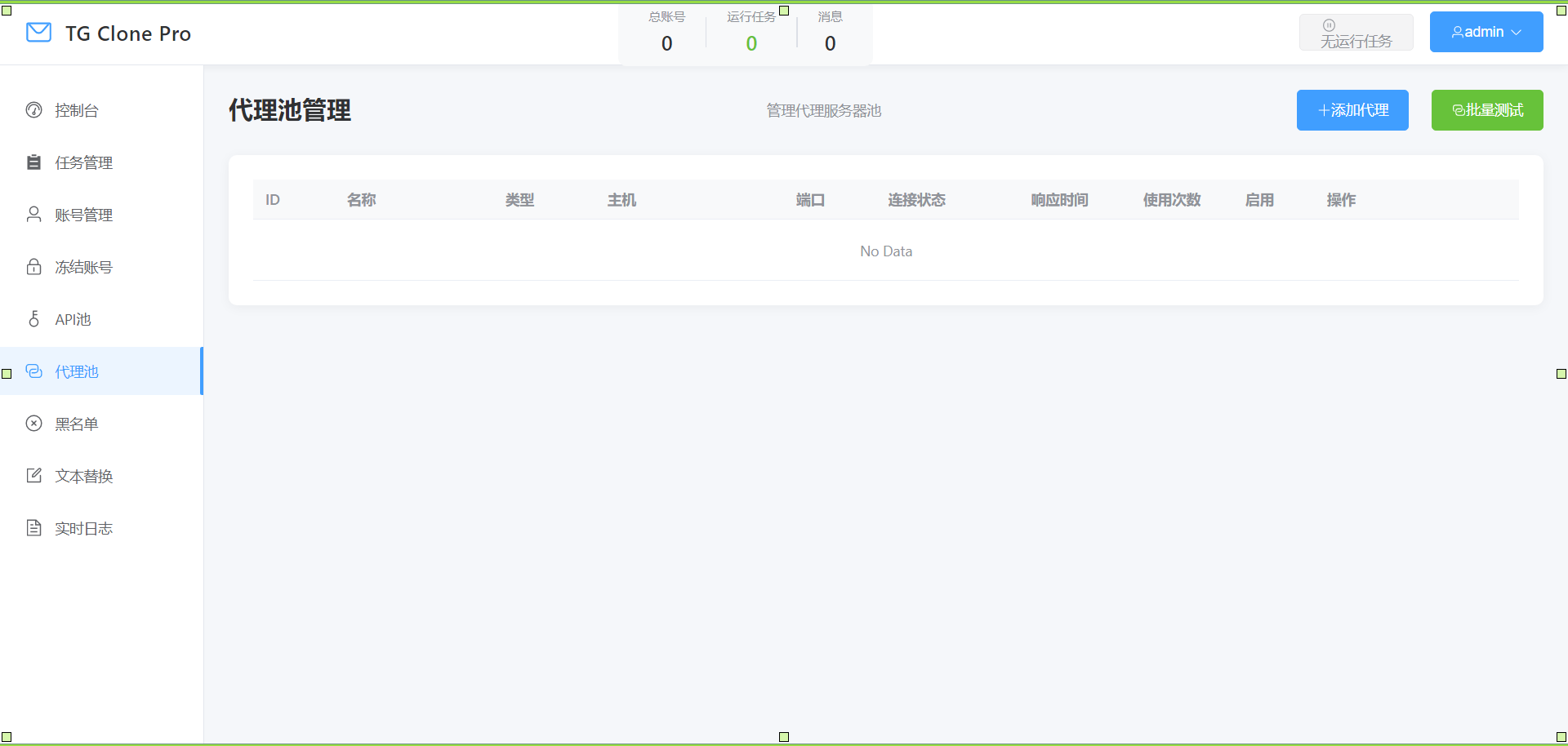Go to the 账号管理 page
1568x746 pixels.
(x=84, y=215)
